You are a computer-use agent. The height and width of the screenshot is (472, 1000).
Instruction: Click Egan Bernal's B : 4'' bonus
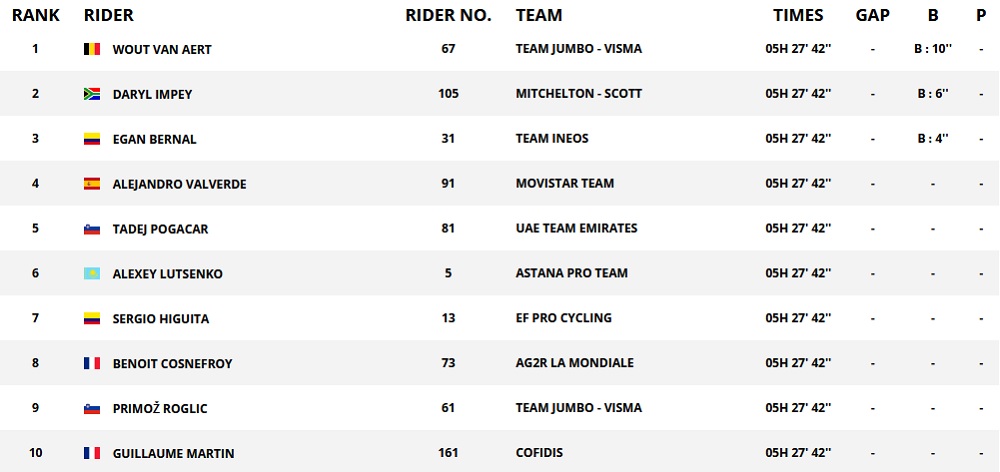[932, 139]
